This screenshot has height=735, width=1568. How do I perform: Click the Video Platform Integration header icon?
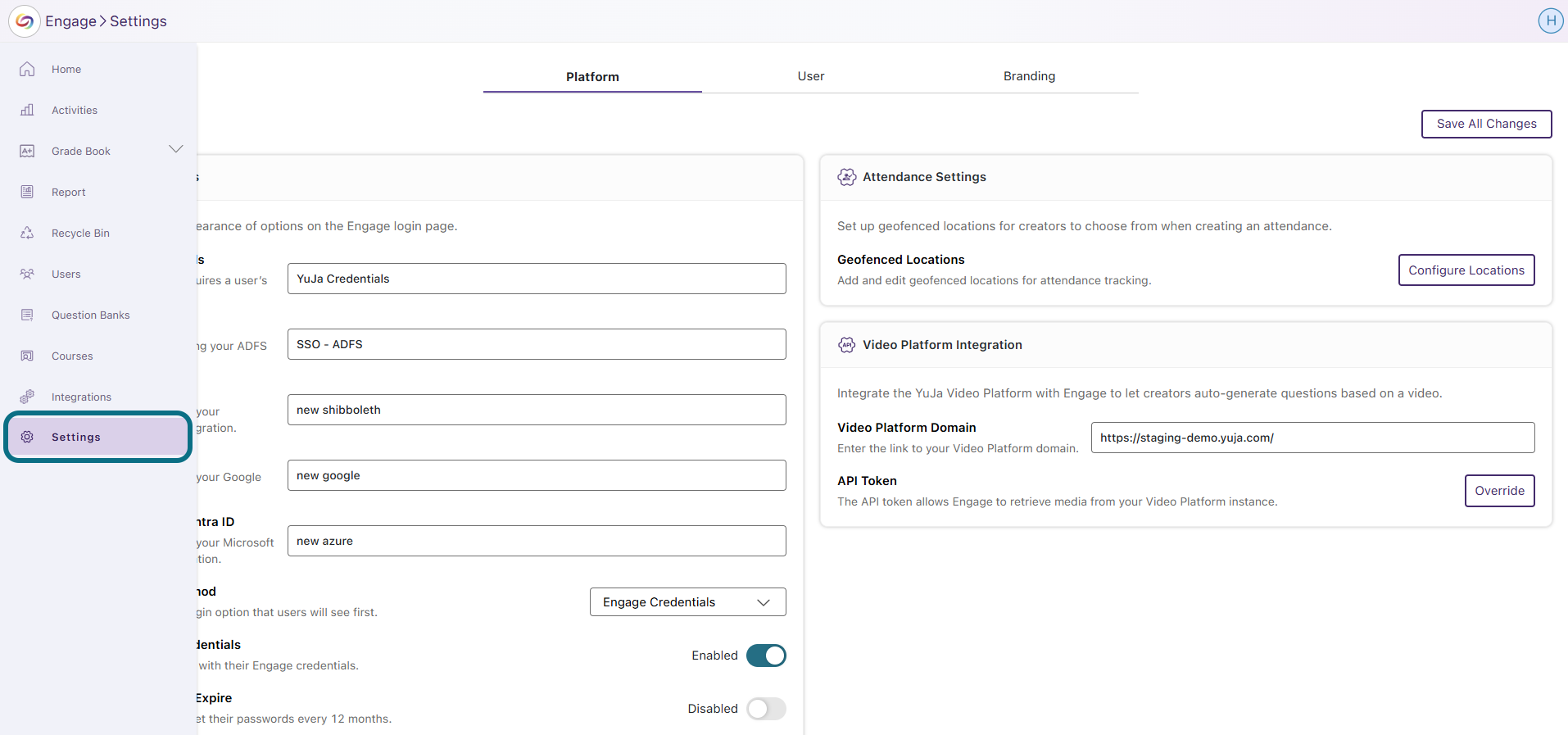846,345
